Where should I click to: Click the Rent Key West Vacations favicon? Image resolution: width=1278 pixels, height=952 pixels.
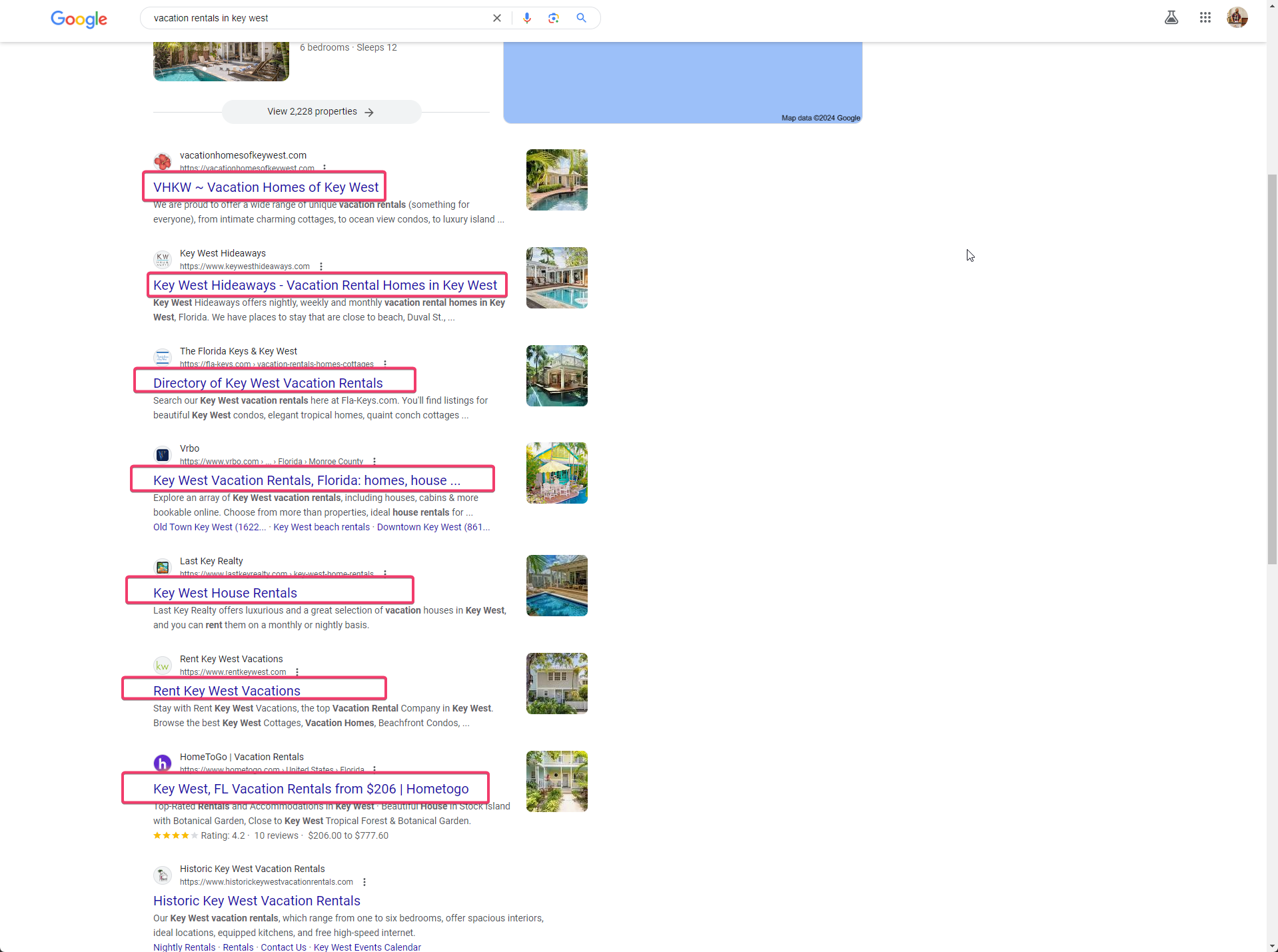(x=163, y=665)
